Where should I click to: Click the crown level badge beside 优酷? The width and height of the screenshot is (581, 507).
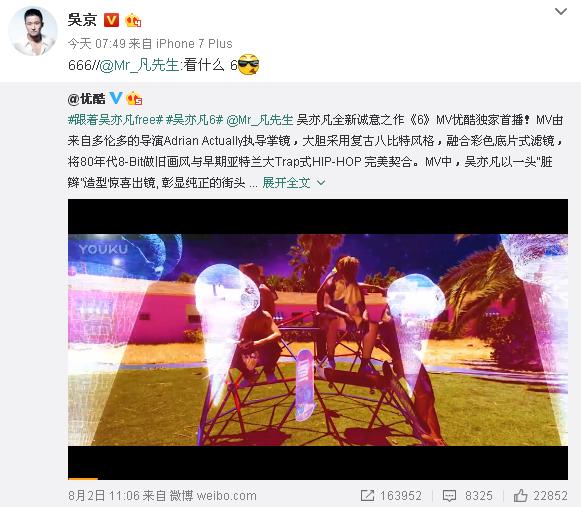(134, 99)
